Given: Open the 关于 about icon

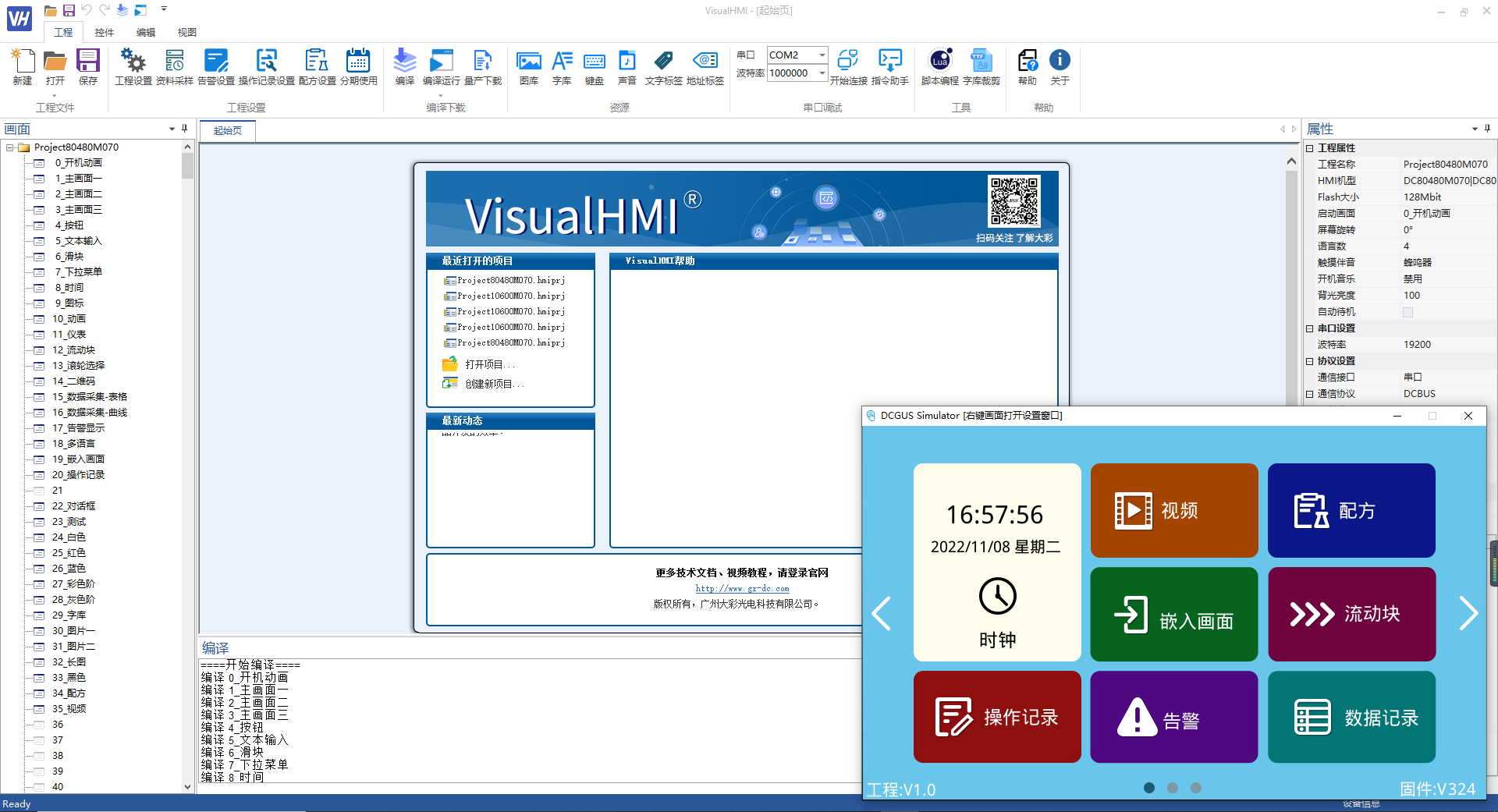Looking at the screenshot, I should tap(1060, 66).
